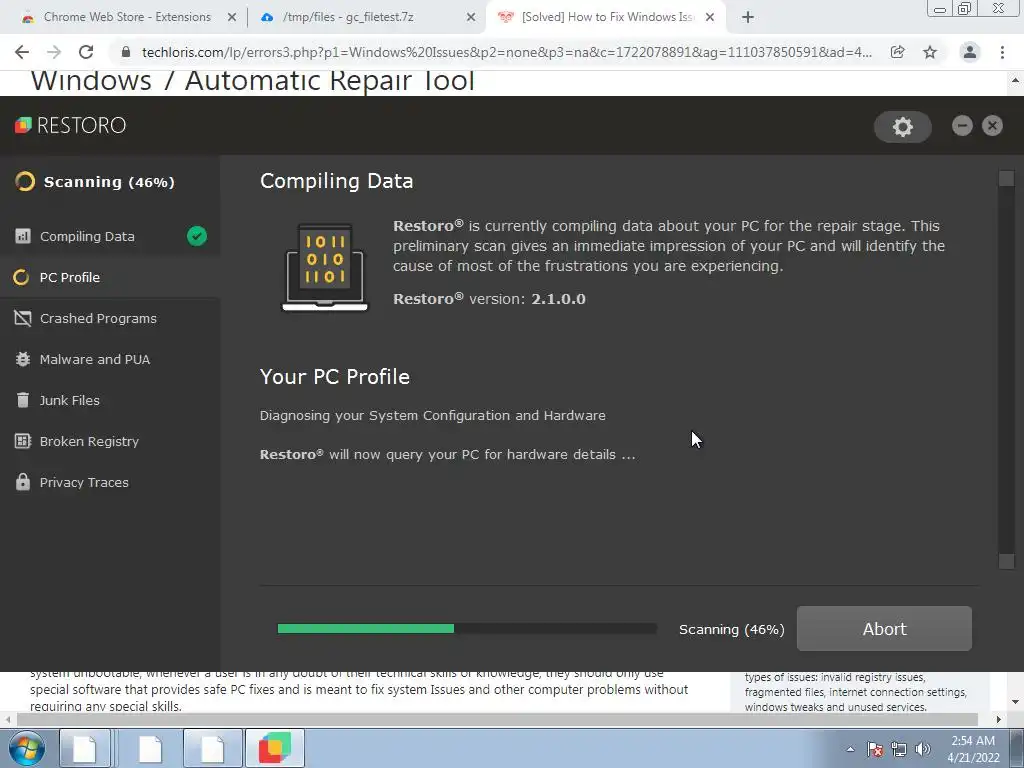
Task: Click the Compiling Data chart icon
Action: coord(23,236)
